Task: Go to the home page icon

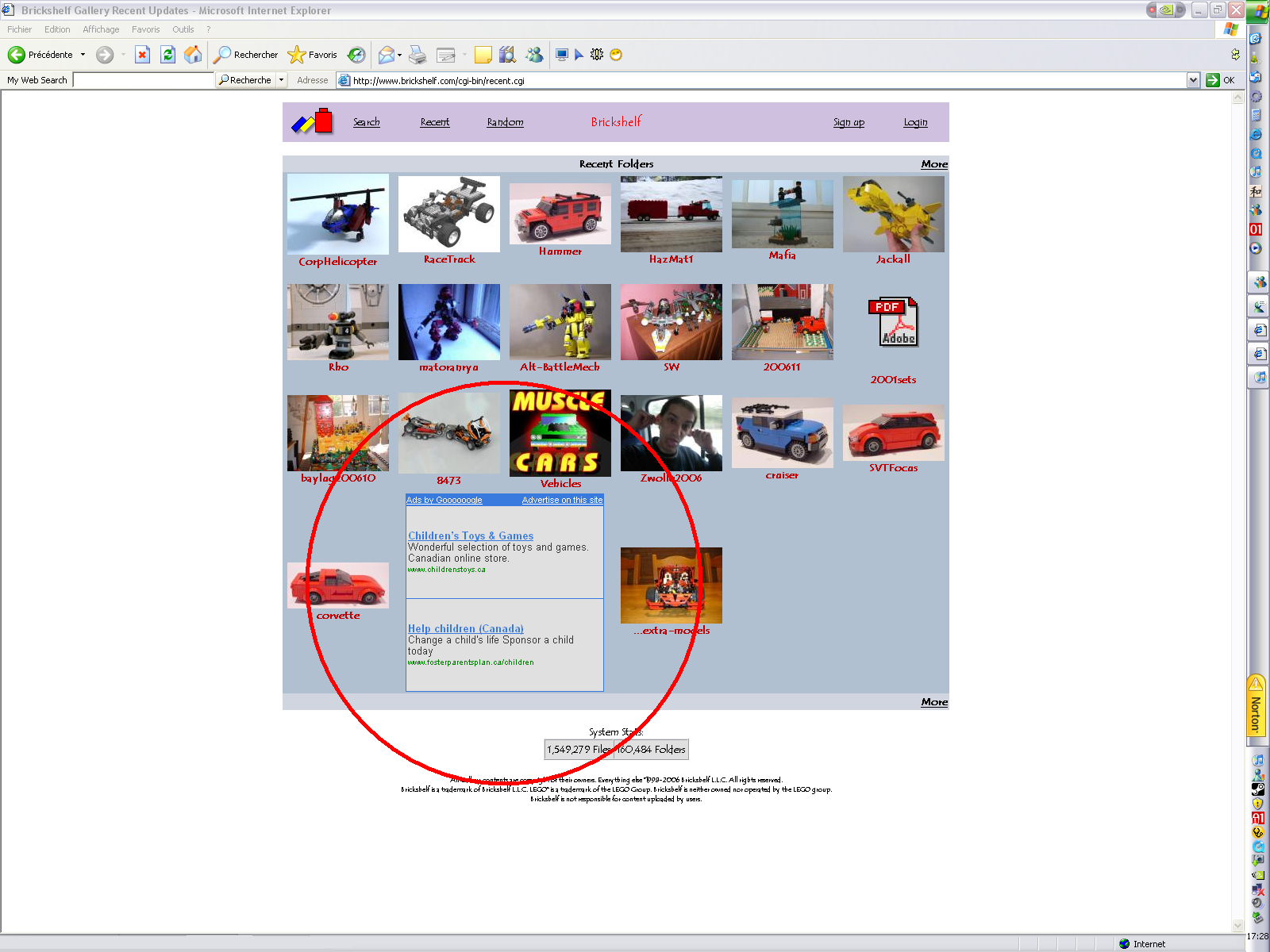Action: (x=193, y=55)
